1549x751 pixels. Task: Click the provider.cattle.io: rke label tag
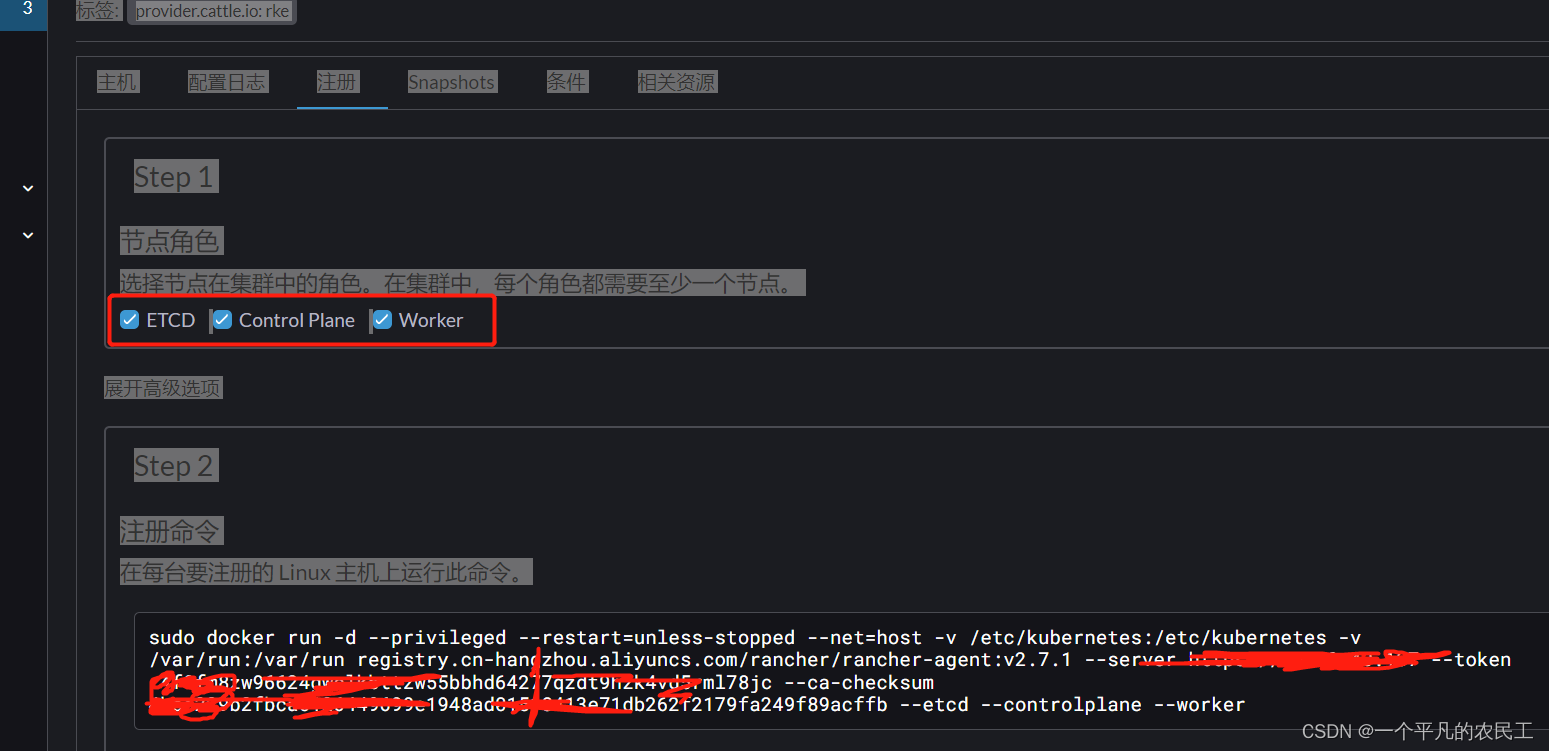[212, 12]
